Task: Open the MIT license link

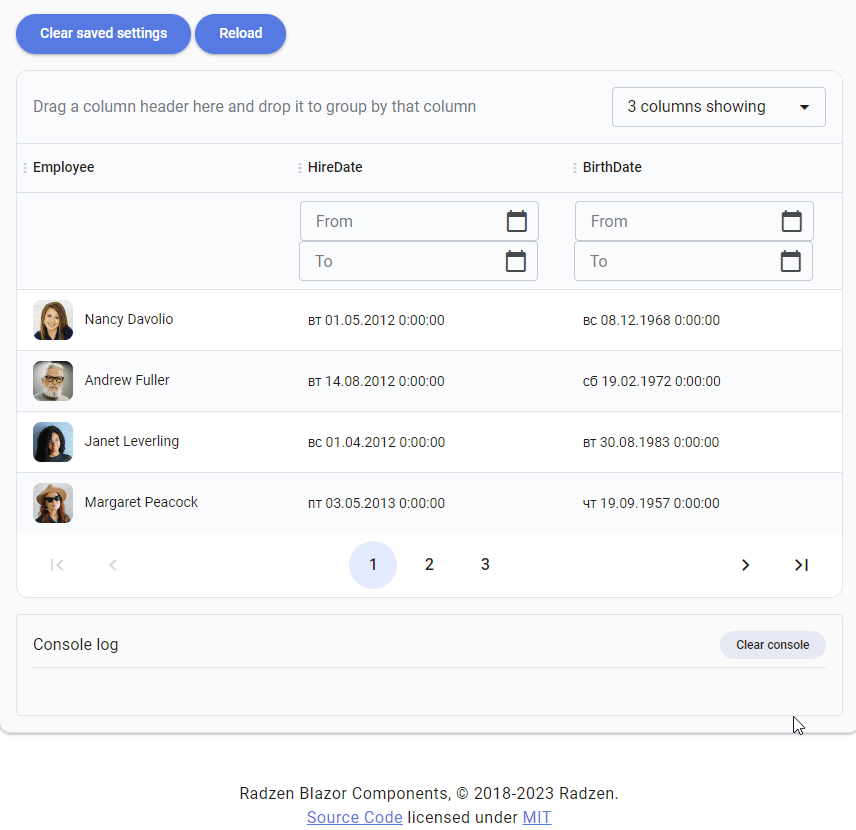Action: pos(537,817)
